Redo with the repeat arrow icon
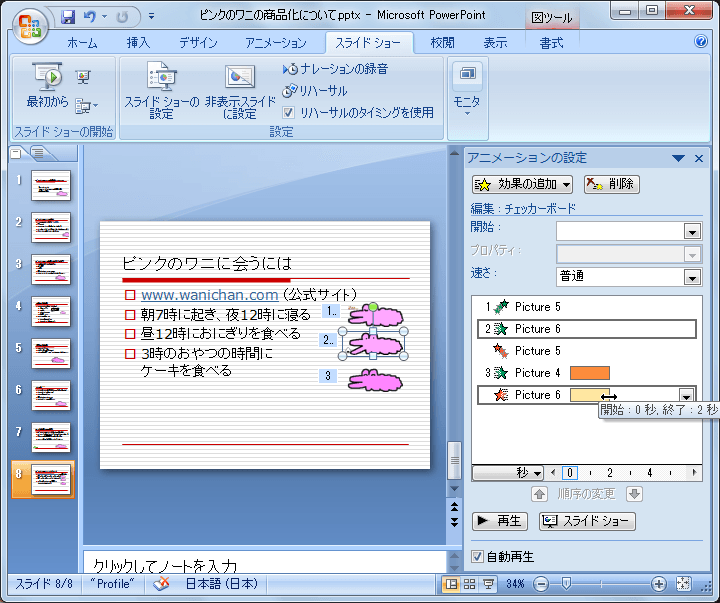Viewport: 720px width, 603px height. [x=122, y=17]
